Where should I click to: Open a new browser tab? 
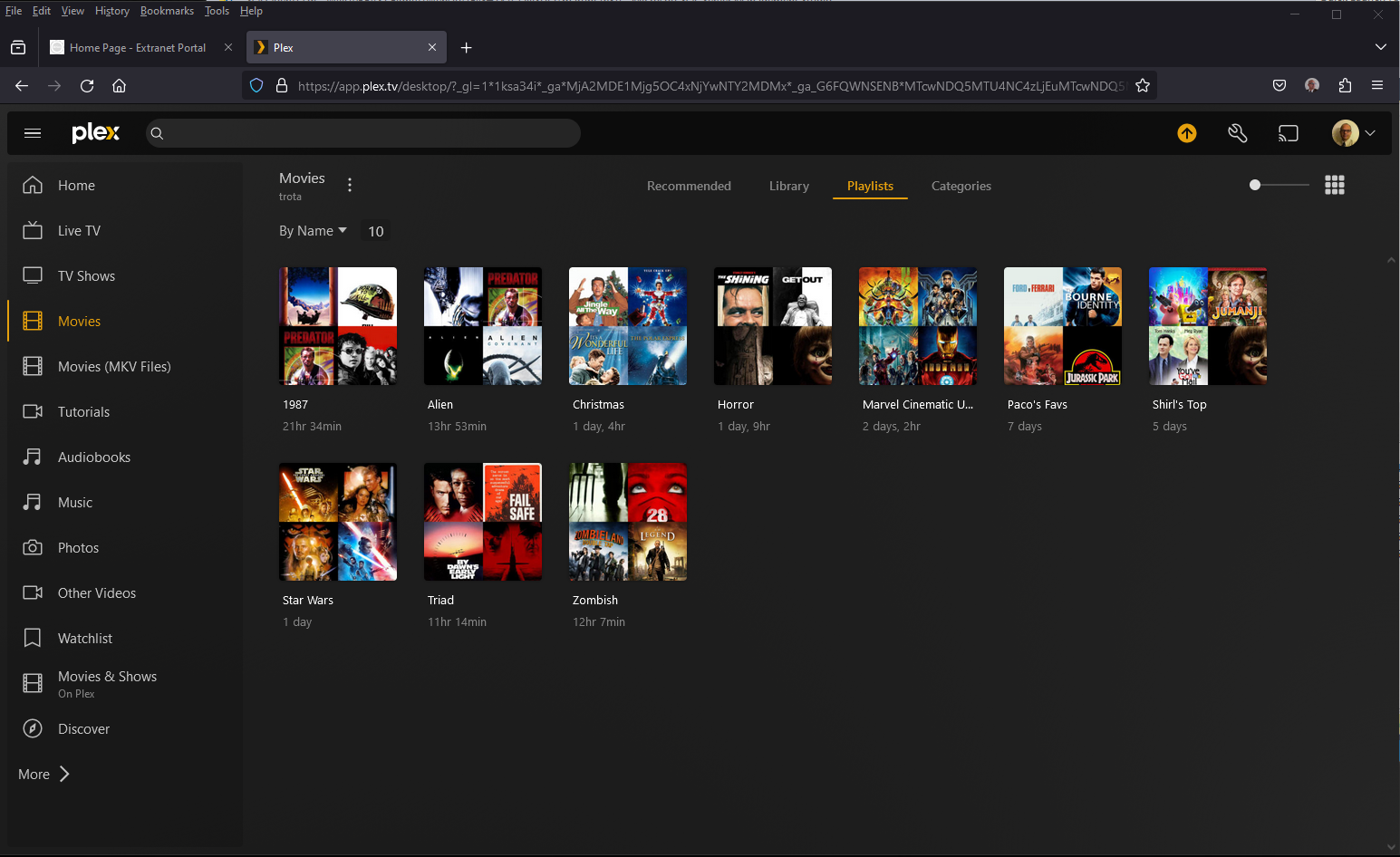point(466,47)
